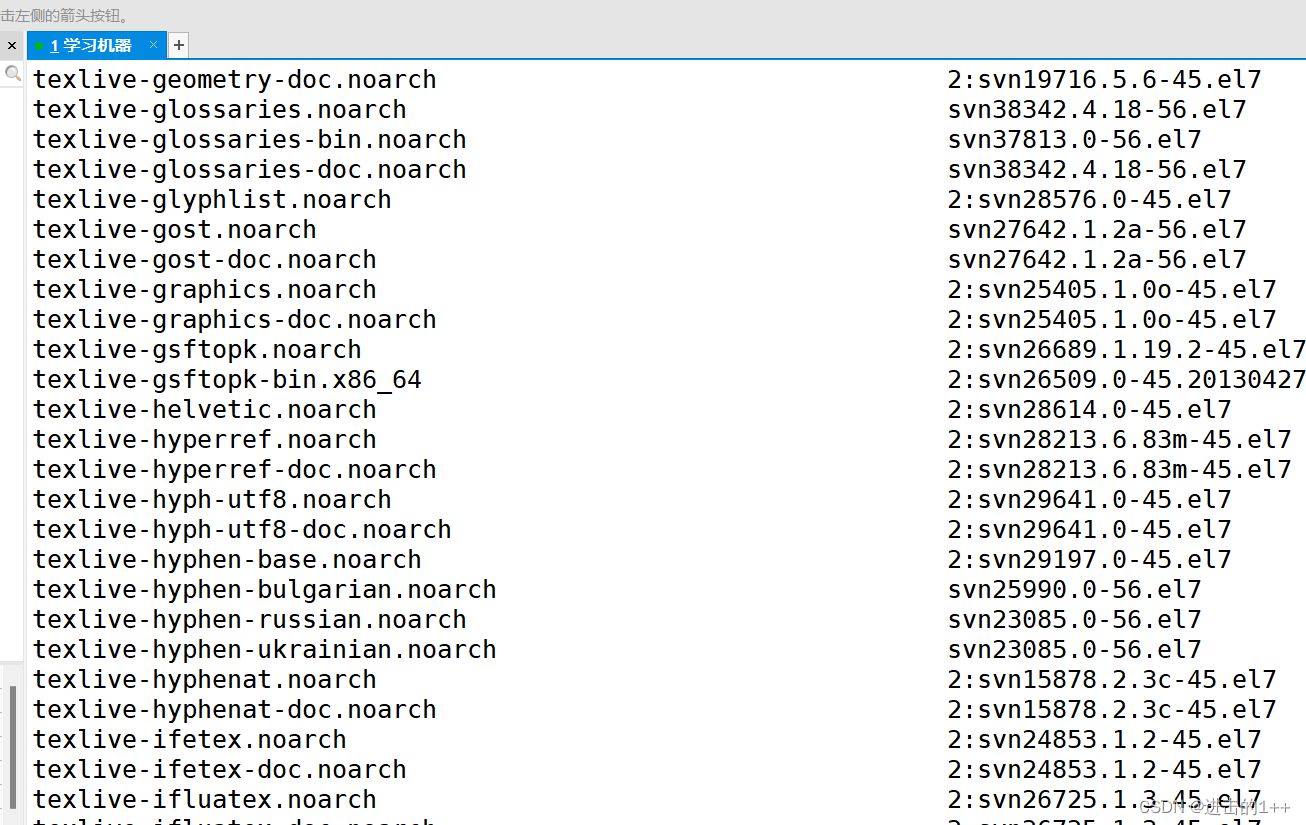
Task: Click version svn25990.0-56.el7
Action: pyautogui.click(x=1075, y=590)
